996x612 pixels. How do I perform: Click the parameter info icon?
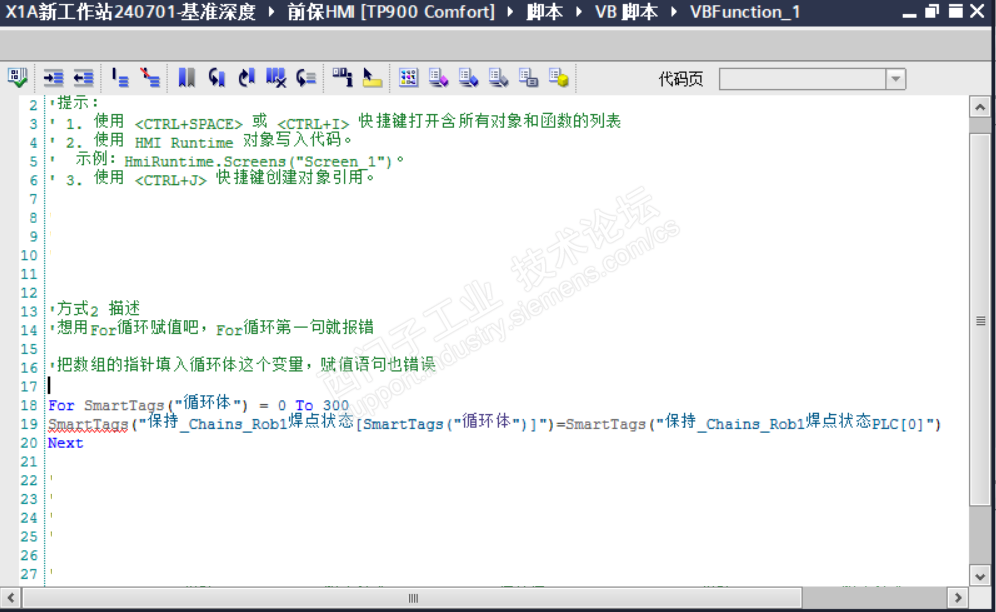click(342, 78)
